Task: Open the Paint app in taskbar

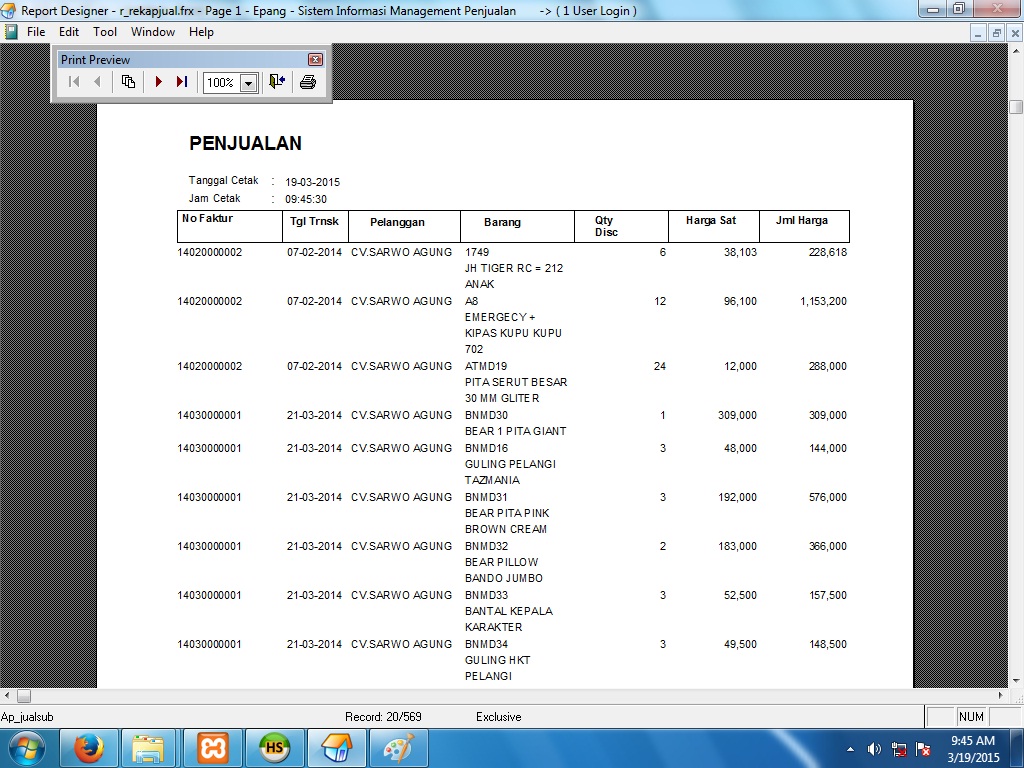Action: 398,748
